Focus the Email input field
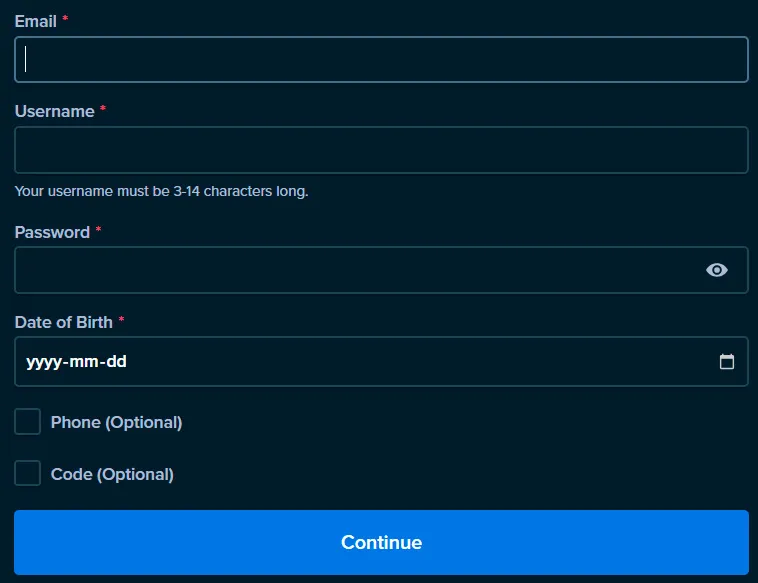 tap(380, 60)
